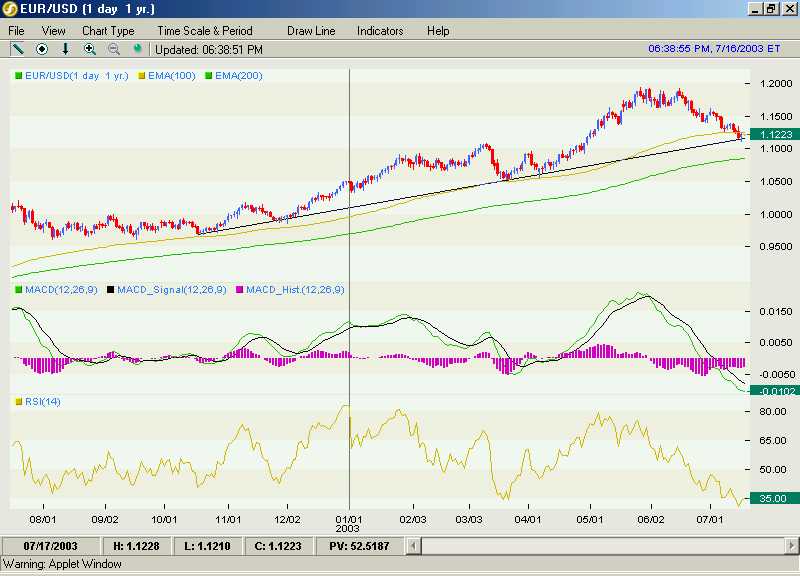Open the Chart Type menu
800x576 pixels.
point(108,31)
